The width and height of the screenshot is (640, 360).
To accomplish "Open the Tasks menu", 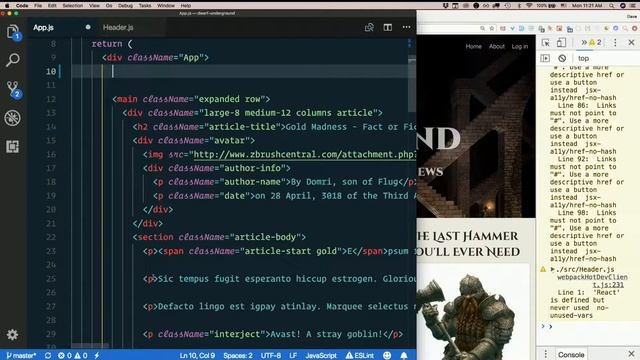I will [145, 6].
